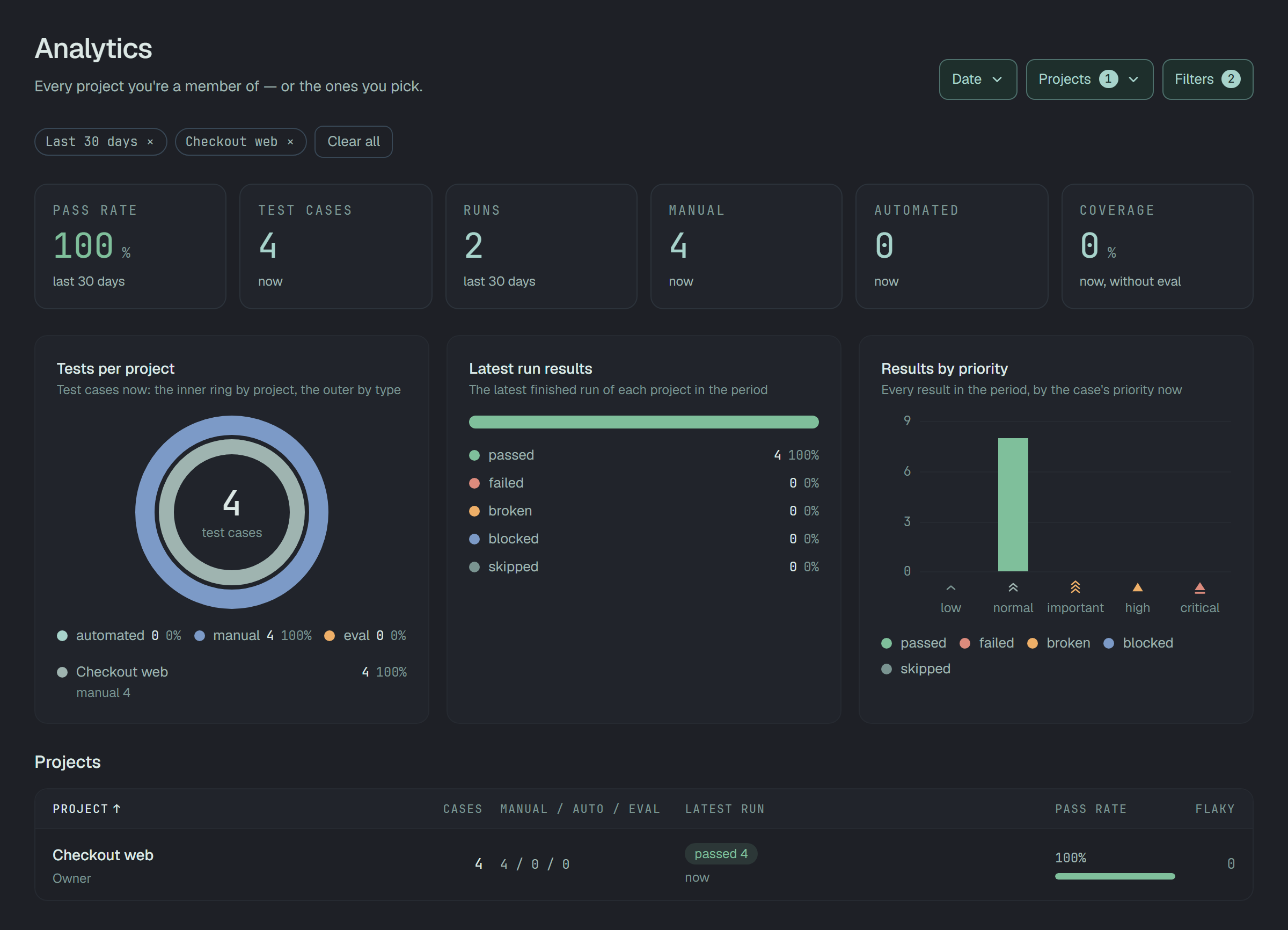Screen dimensions: 1288x930
Task: Open the Filters button
Action: click(1207, 79)
